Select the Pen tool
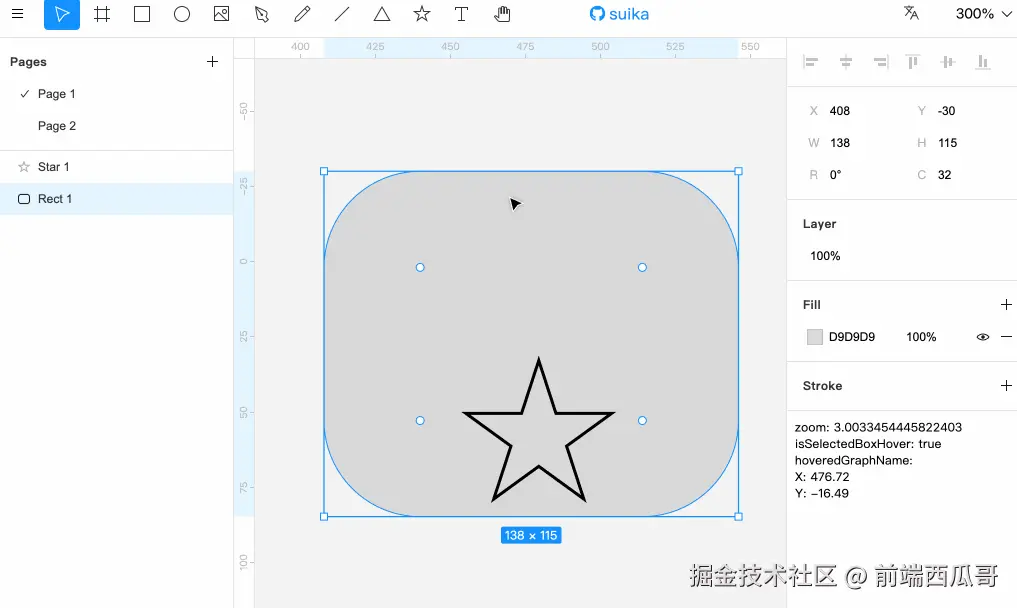Viewport: 1017px width, 608px height. 262,14
